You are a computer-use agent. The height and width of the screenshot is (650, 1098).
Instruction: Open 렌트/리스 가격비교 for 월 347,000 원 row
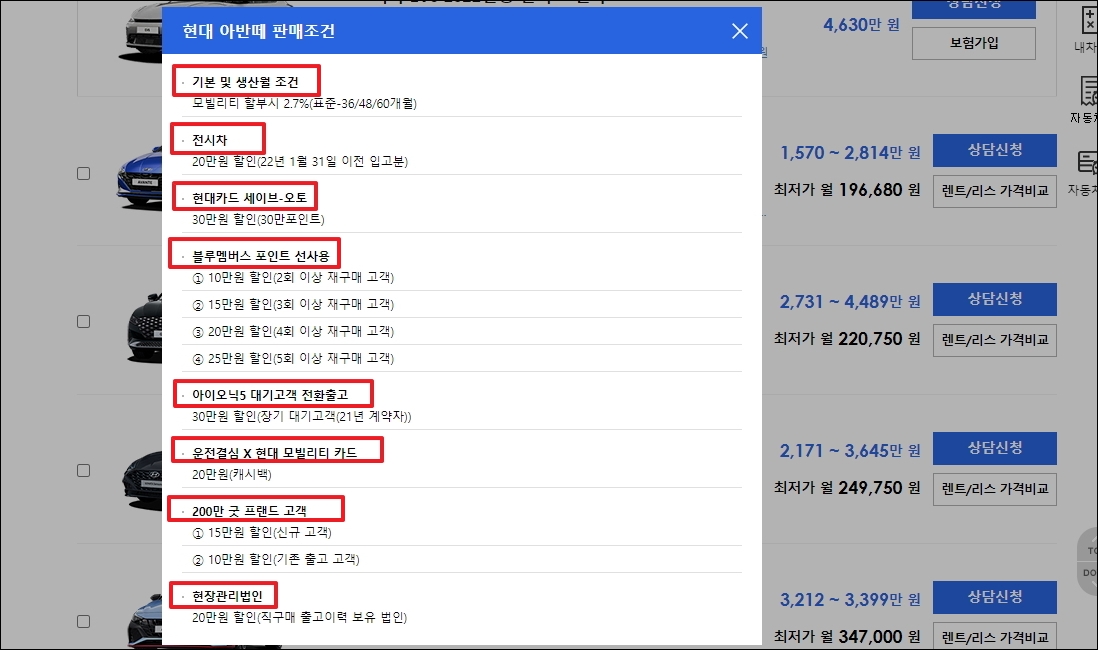coord(994,636)
